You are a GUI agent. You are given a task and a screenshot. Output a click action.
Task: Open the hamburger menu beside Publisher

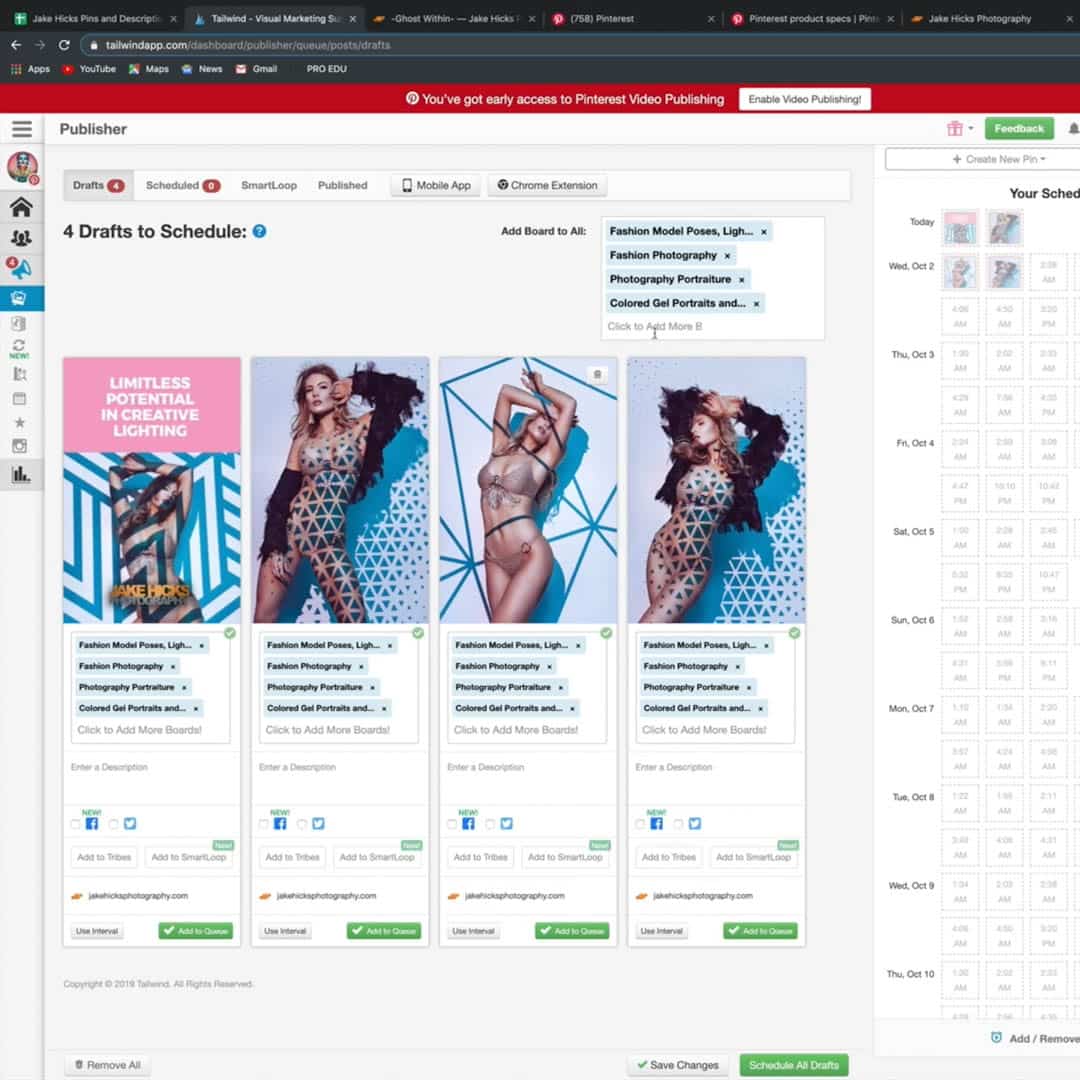(22, 129)
